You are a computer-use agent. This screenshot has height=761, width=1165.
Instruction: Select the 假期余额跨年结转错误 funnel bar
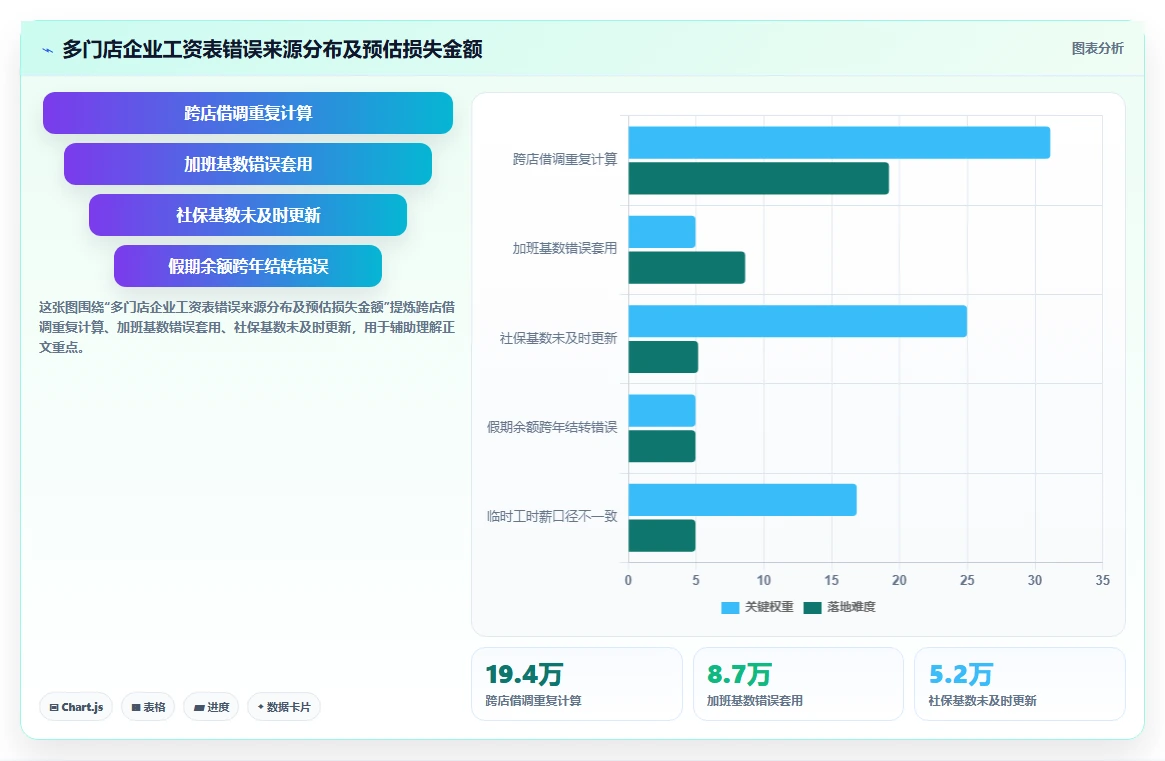(247, 266)
